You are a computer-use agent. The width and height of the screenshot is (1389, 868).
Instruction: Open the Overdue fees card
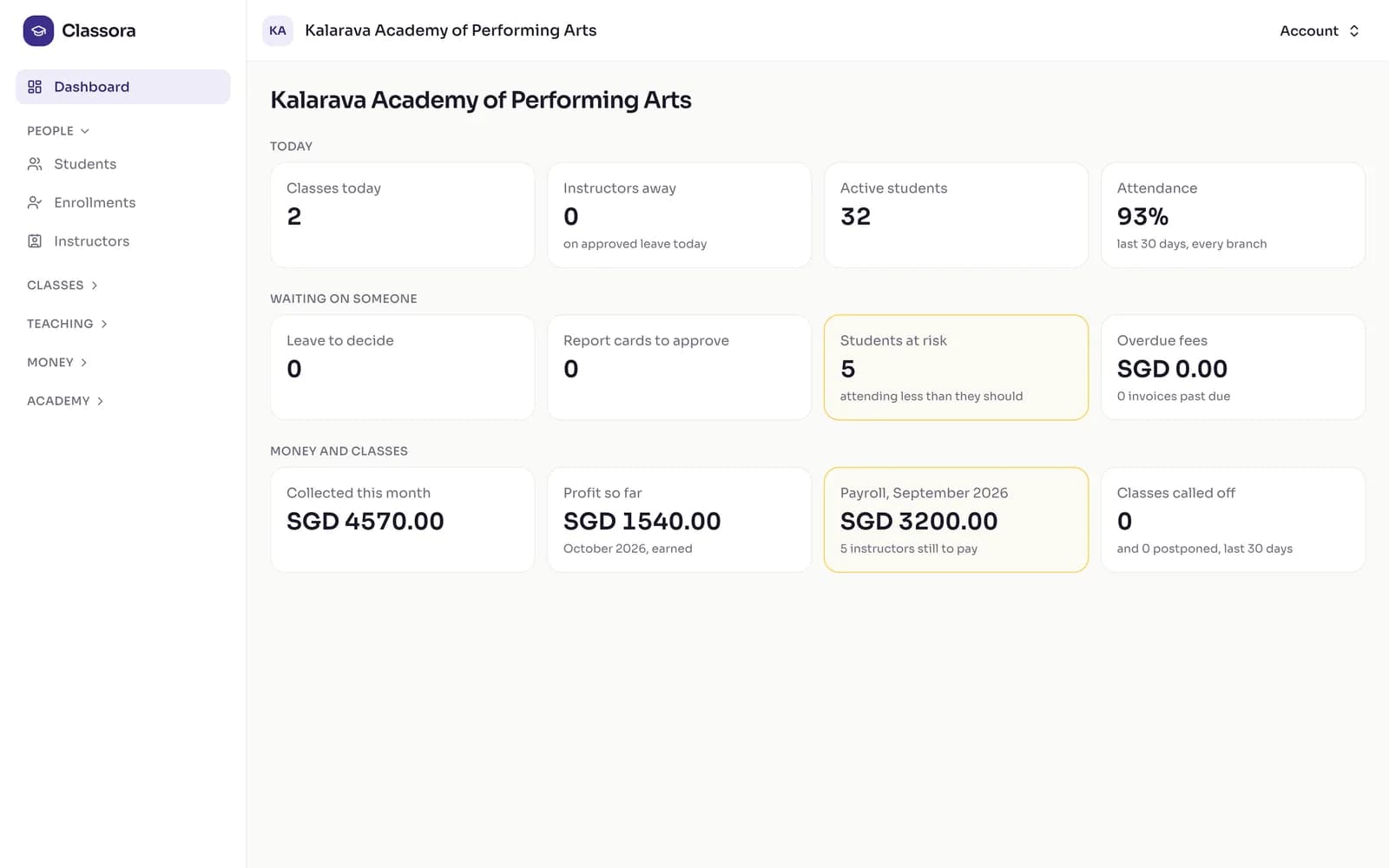[1233, 368]
